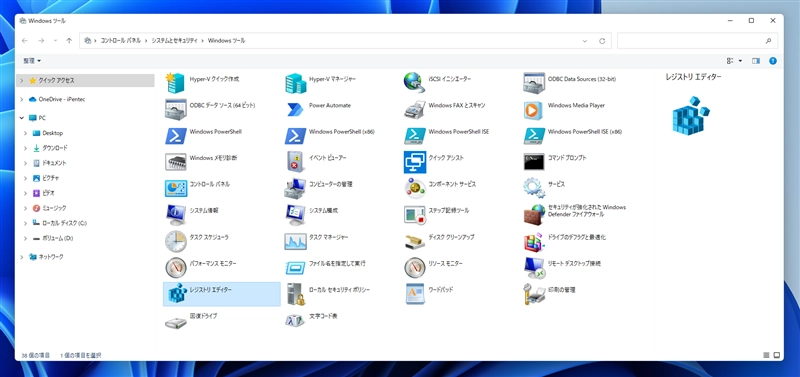Click the タスク スケジューラ clock icon
This screenshot has height=377, width=800.
pos(176,241)
